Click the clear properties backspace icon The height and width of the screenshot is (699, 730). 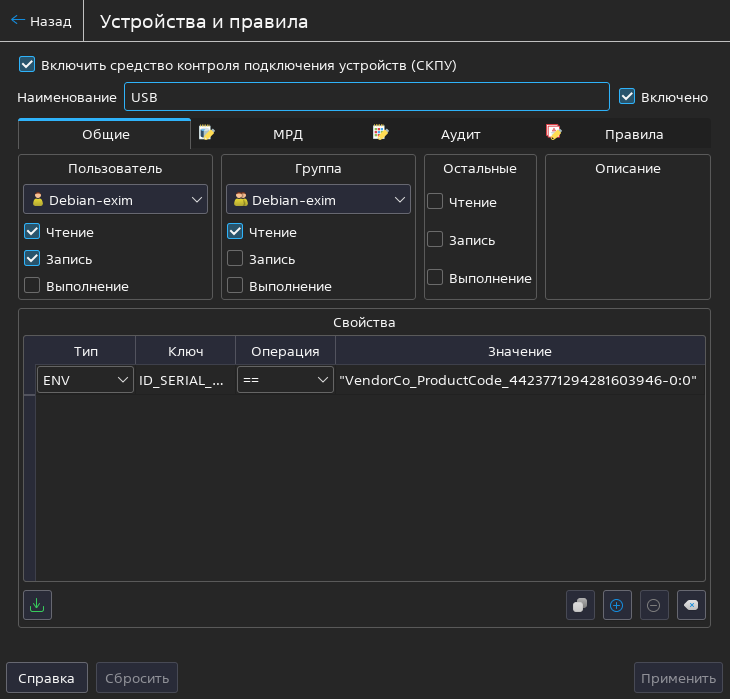tap(691, 605)
